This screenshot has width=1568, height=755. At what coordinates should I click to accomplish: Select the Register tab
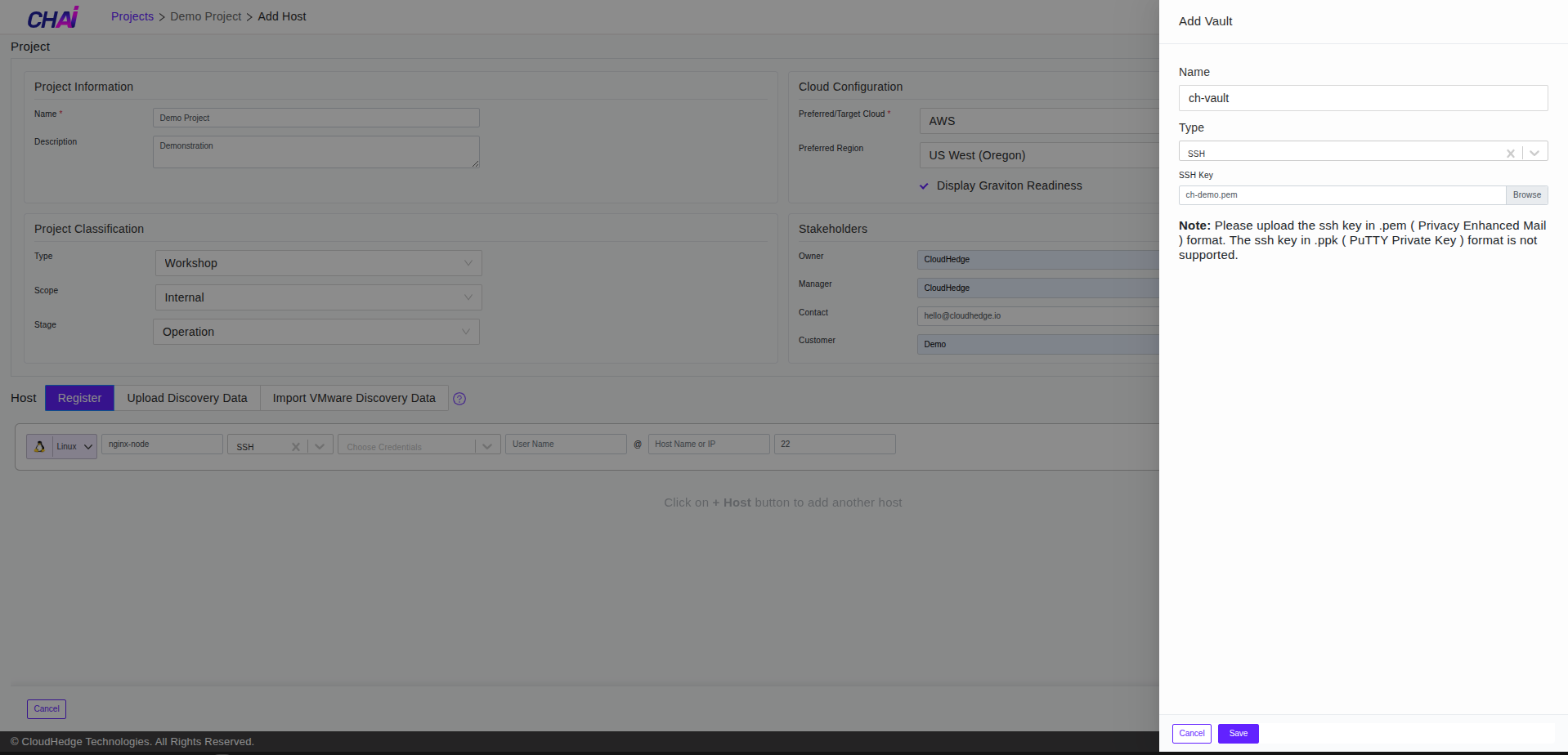click(79, 398)
